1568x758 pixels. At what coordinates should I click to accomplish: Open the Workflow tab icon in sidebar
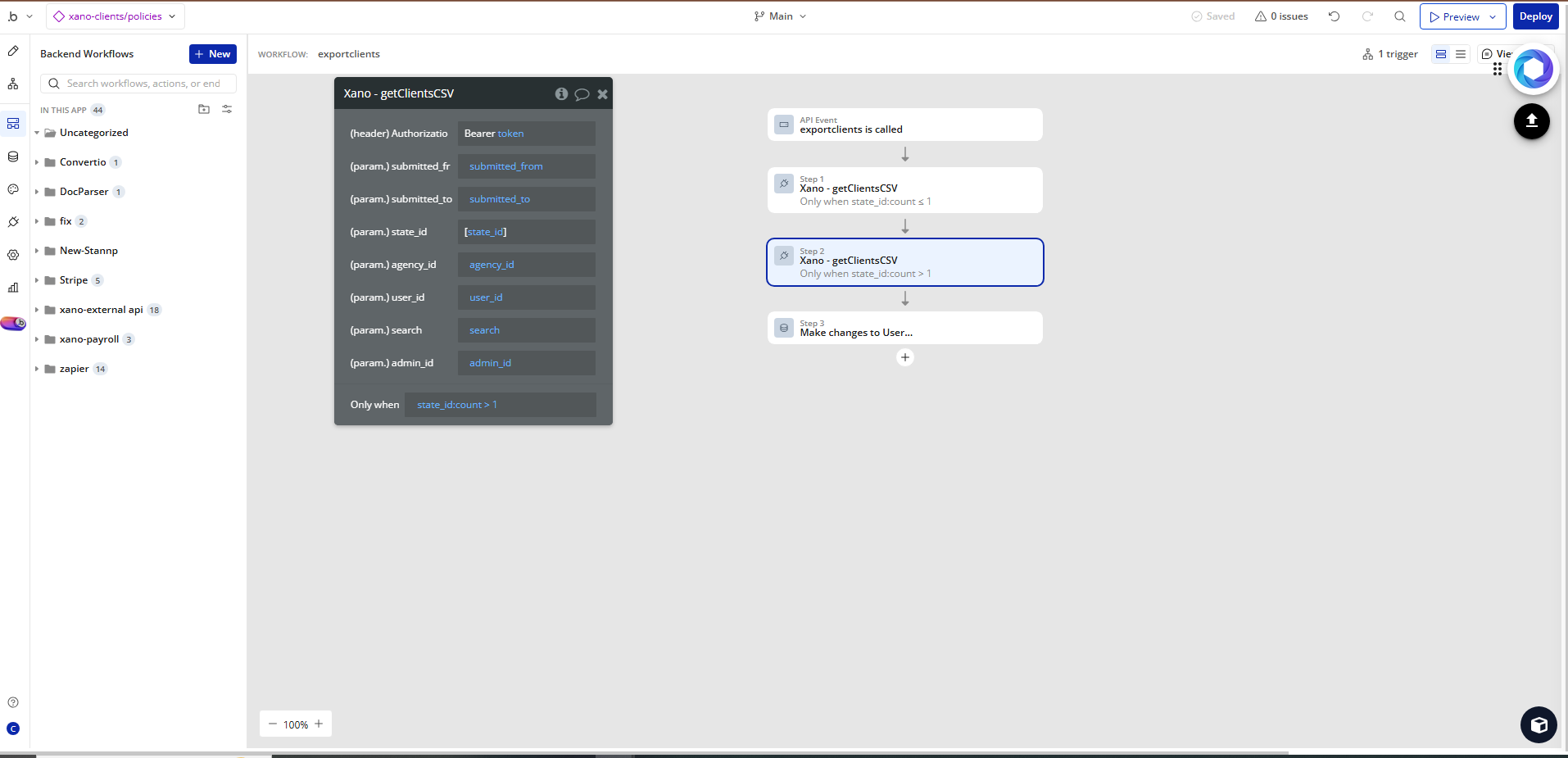coord(13,84)
